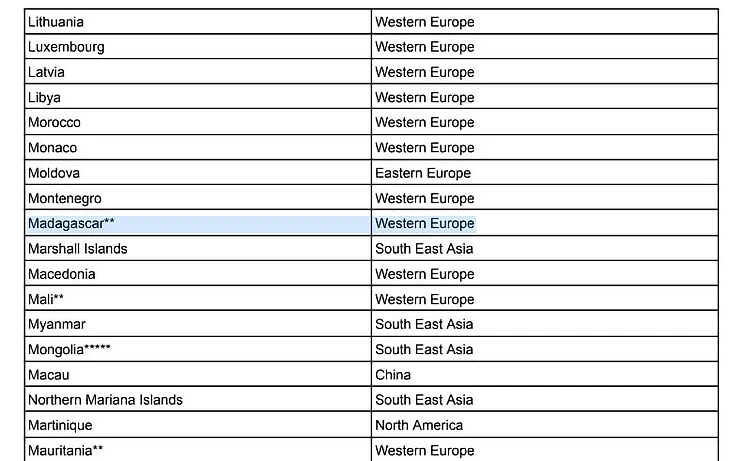Select the Macau cell

click(198, 374)
